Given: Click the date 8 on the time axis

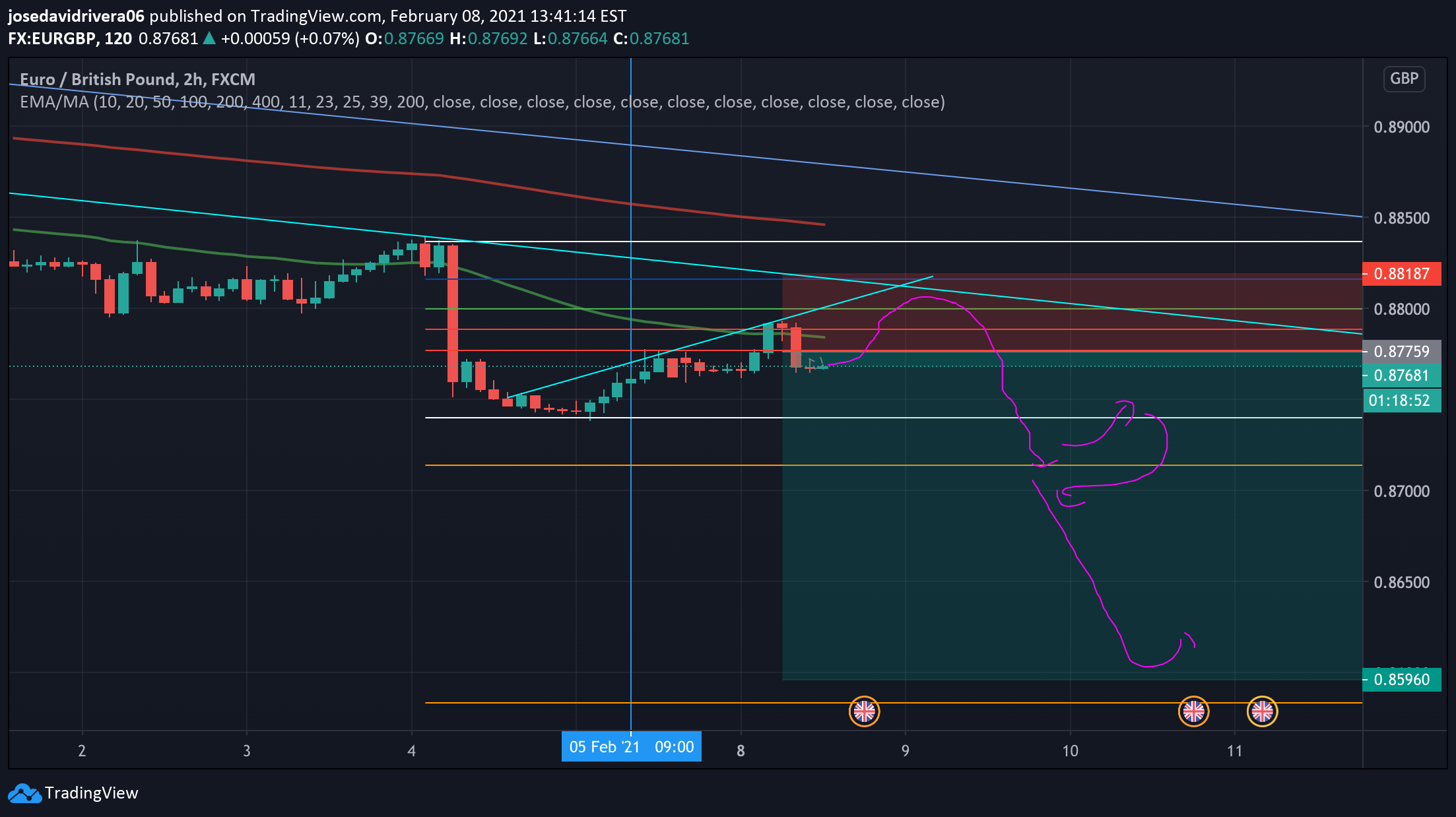Looking at the screenshot, I should (x=741, y=751).
